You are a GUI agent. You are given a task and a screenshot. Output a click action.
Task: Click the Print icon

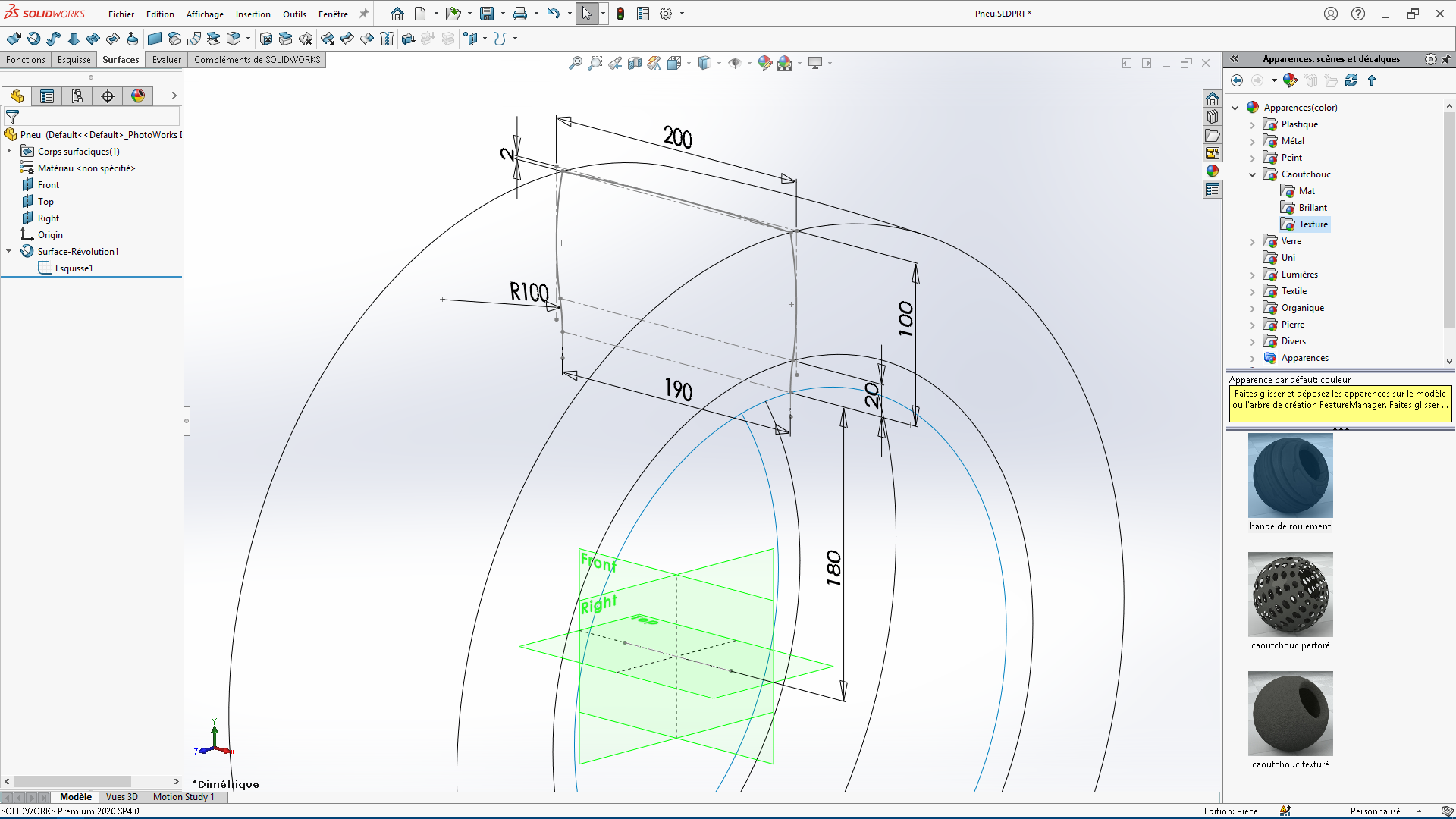tap(520, 14)
